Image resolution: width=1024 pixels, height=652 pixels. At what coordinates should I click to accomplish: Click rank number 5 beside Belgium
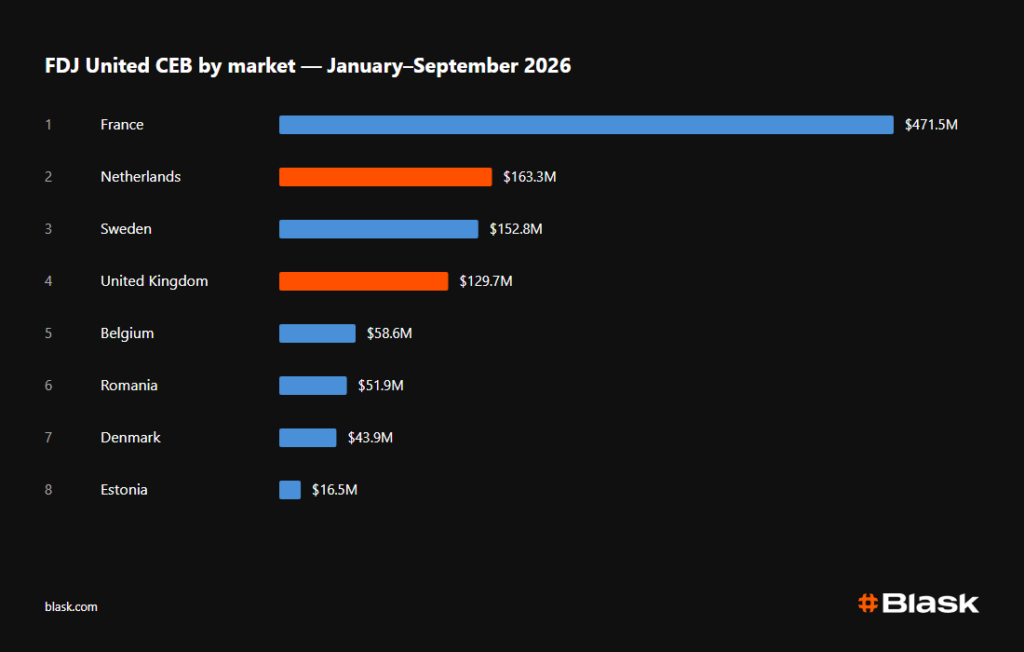click(48, 334)
